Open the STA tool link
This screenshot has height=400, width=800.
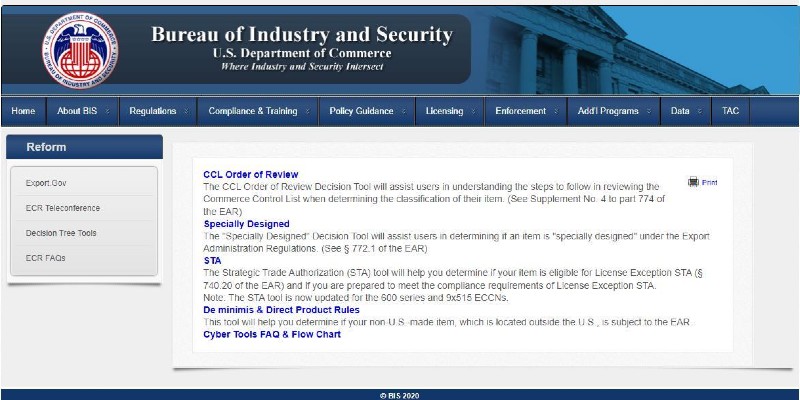(212, 261)
